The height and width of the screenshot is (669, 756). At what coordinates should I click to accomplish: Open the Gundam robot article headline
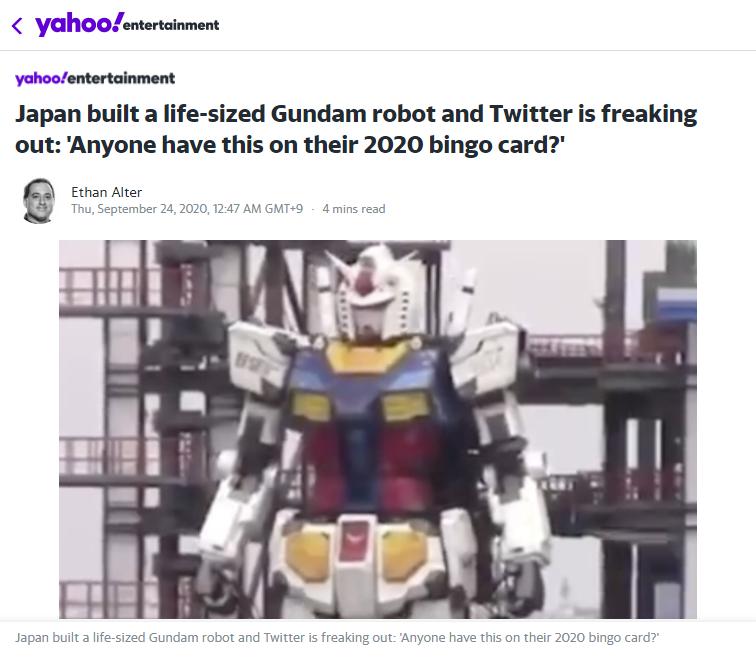[356, 129]
